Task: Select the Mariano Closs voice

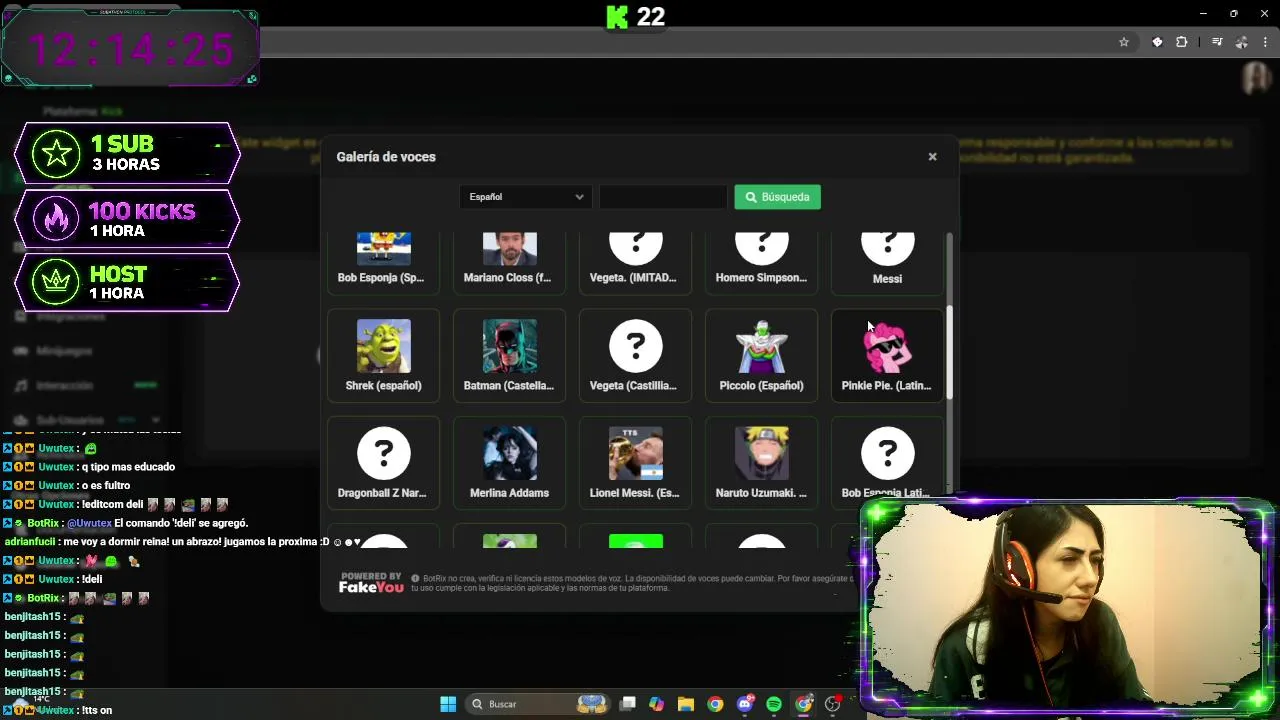Action: 509,262
